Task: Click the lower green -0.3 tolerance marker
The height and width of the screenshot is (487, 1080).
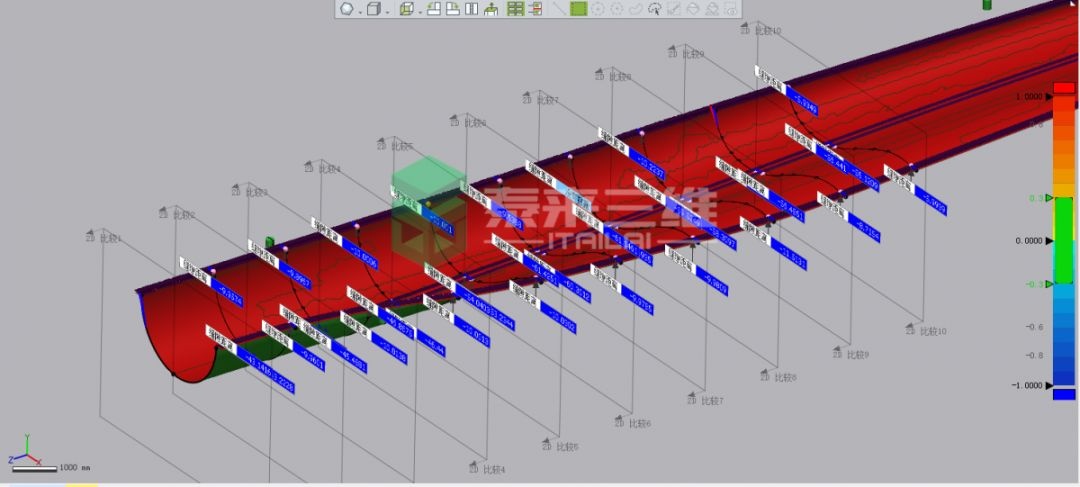Action: (x=1050, y=284)
